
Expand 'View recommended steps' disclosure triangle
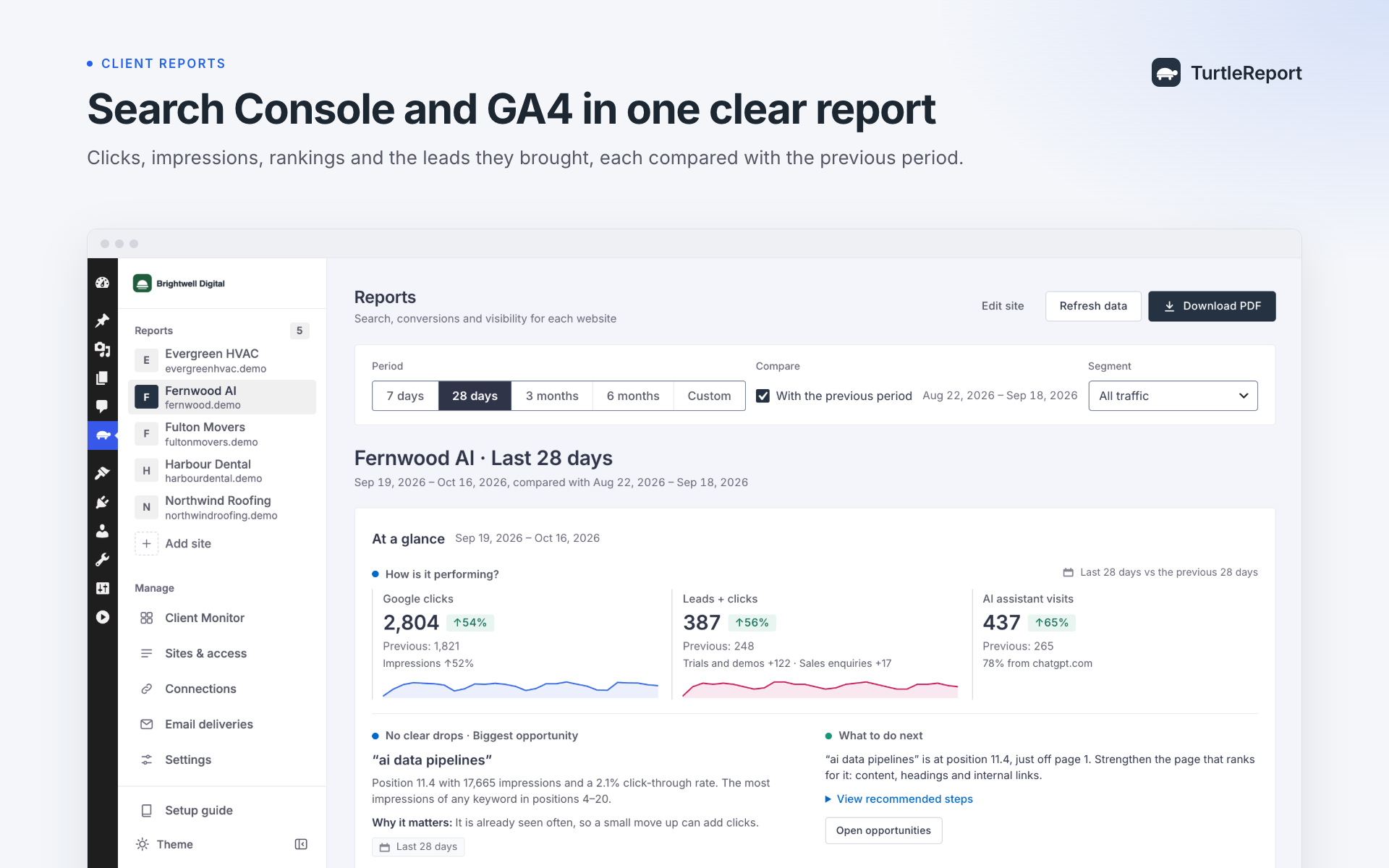click(828, 799)
